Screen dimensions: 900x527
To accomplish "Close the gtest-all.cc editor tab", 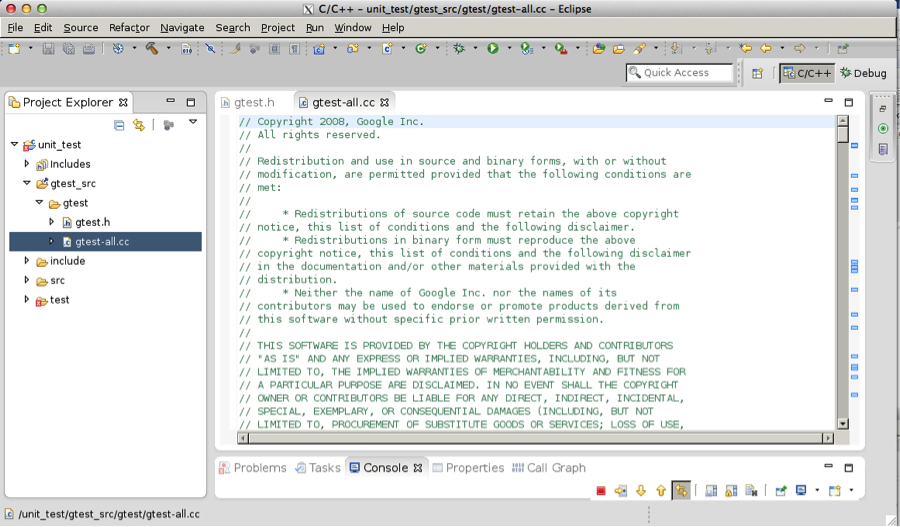I will (385, 102).
